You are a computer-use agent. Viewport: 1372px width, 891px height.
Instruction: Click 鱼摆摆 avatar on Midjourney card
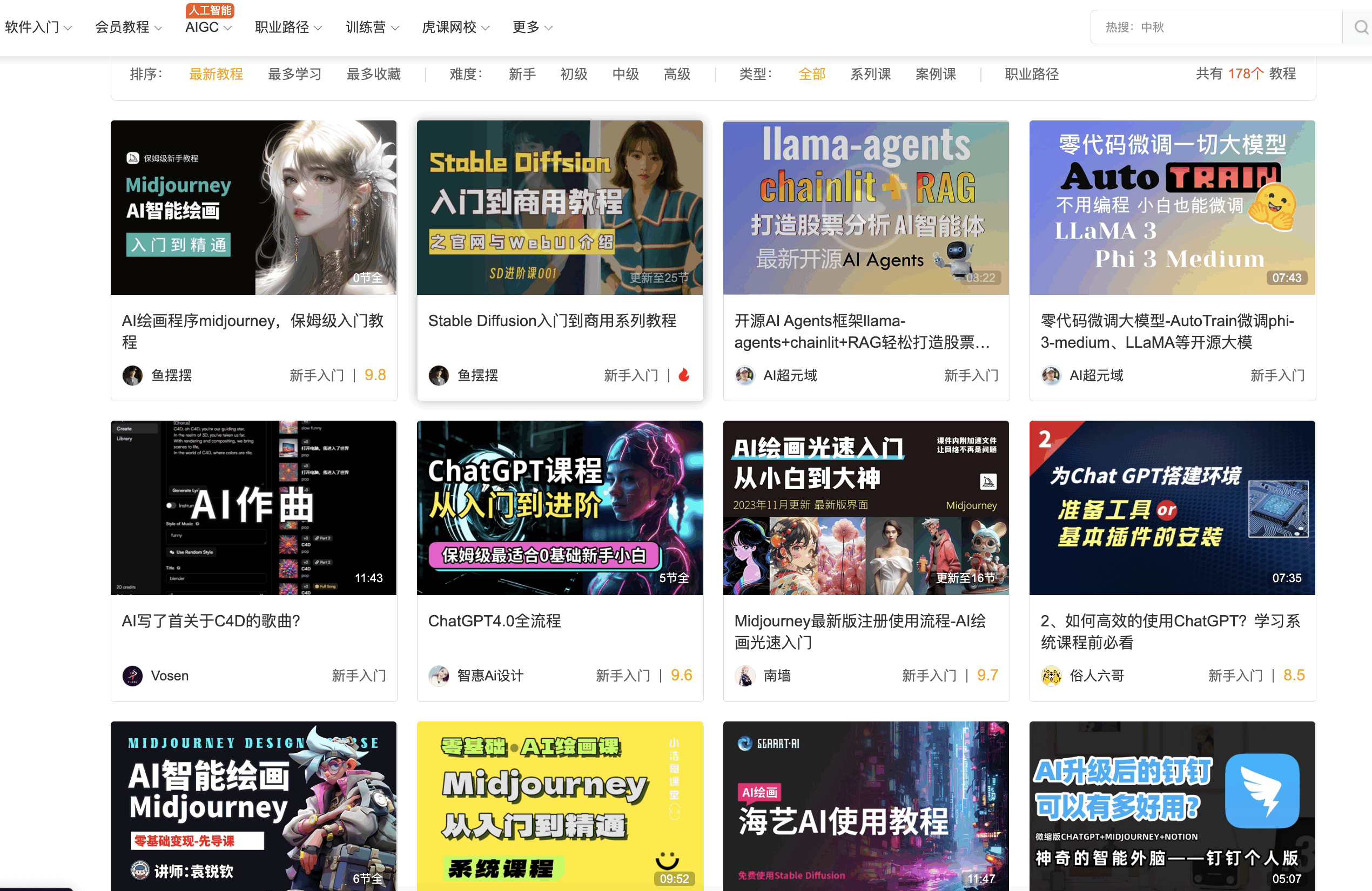click(x=132, y=375)
